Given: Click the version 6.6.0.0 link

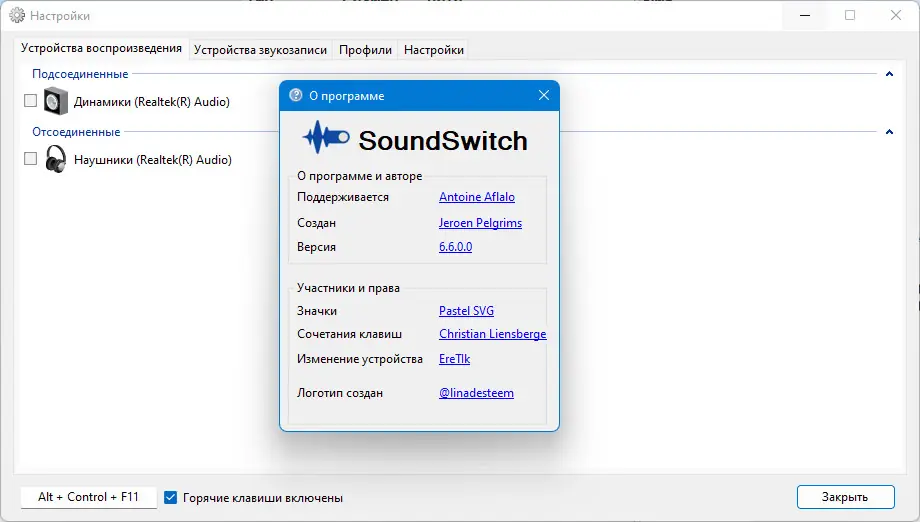Looking at the screenshot, I should click(x=455, y=247).
